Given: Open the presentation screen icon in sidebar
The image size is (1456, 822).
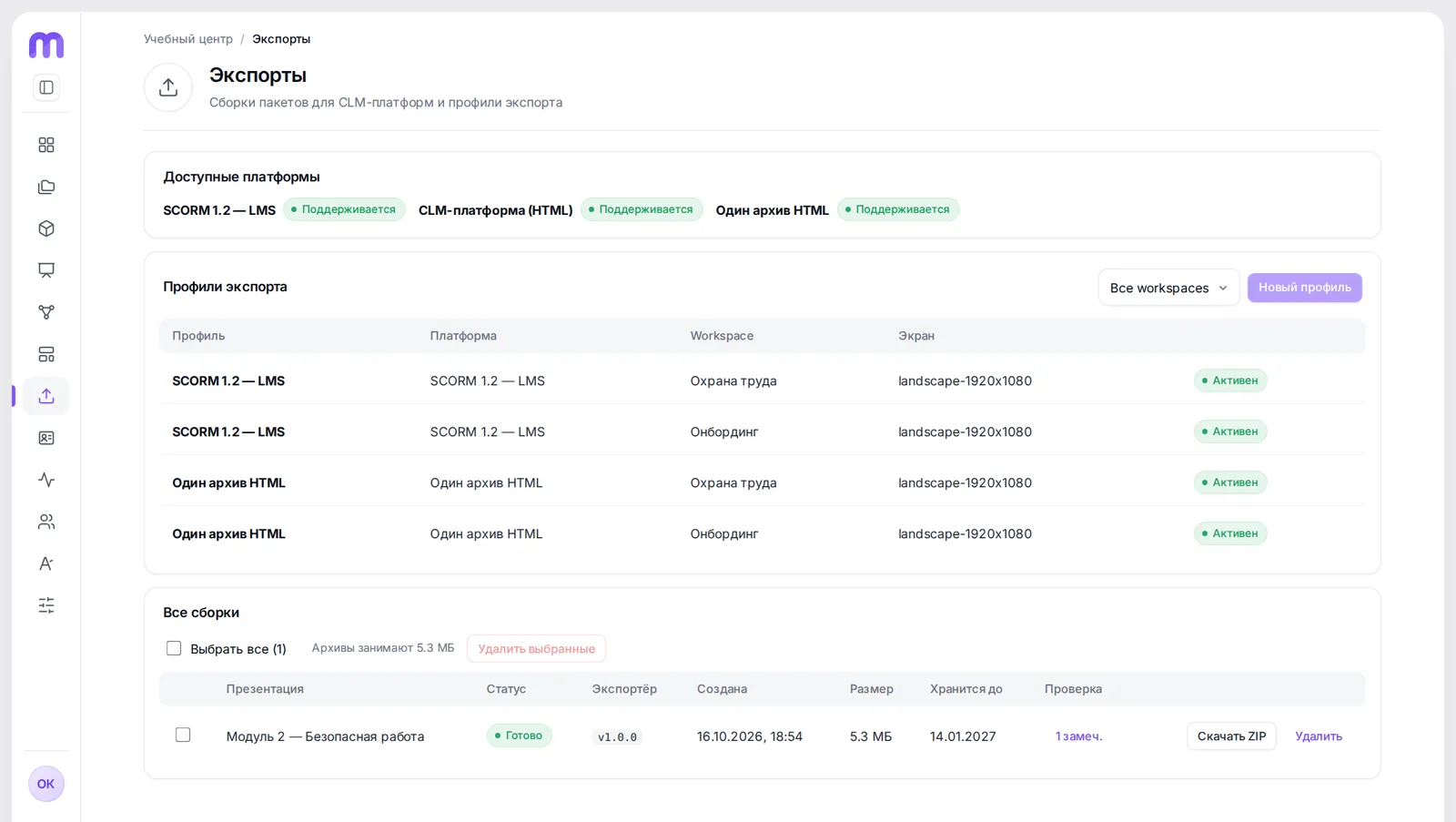Looking at the screenshot, I should pos(46,270).
